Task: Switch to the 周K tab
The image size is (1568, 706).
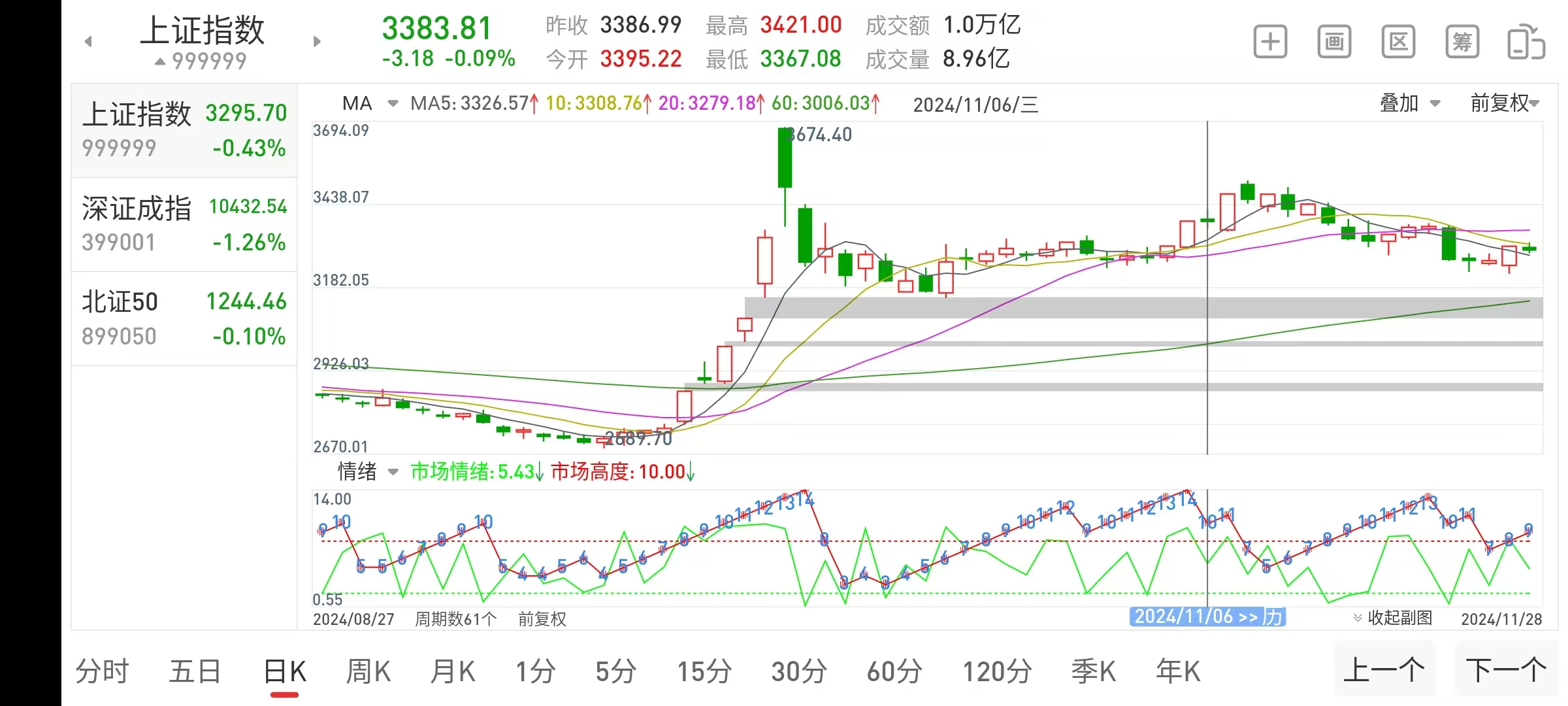Action: [368, 671]
